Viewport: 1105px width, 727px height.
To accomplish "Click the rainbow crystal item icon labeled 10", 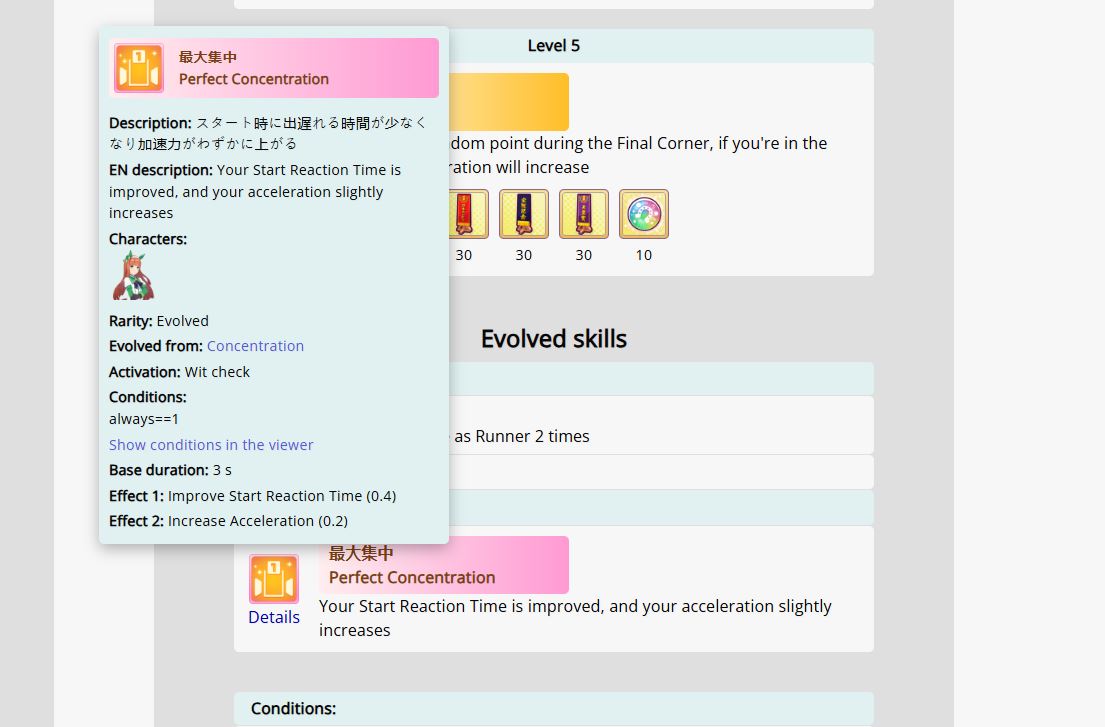I will click(643, 213).
